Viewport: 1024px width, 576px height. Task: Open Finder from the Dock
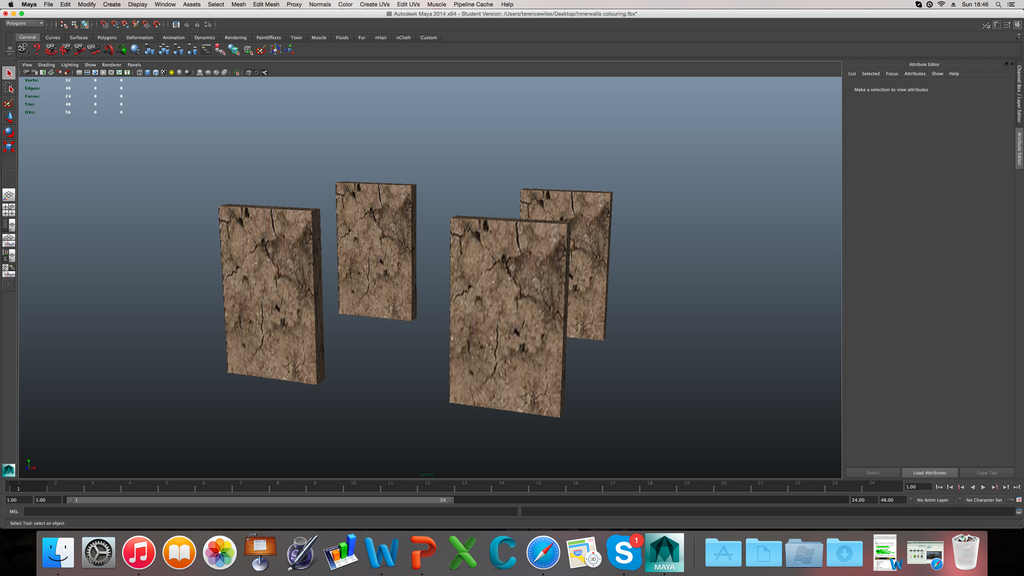(x=58, y=552)
